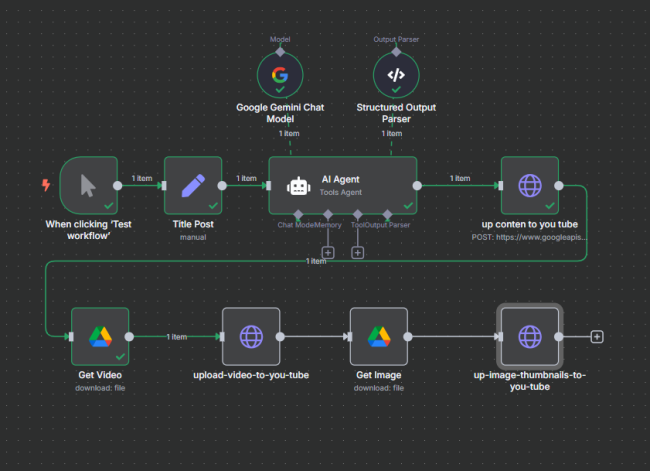Viewport: 650px width, 471px height.
Task: Add a Memory sub-node via plus button
Action: 328,252
